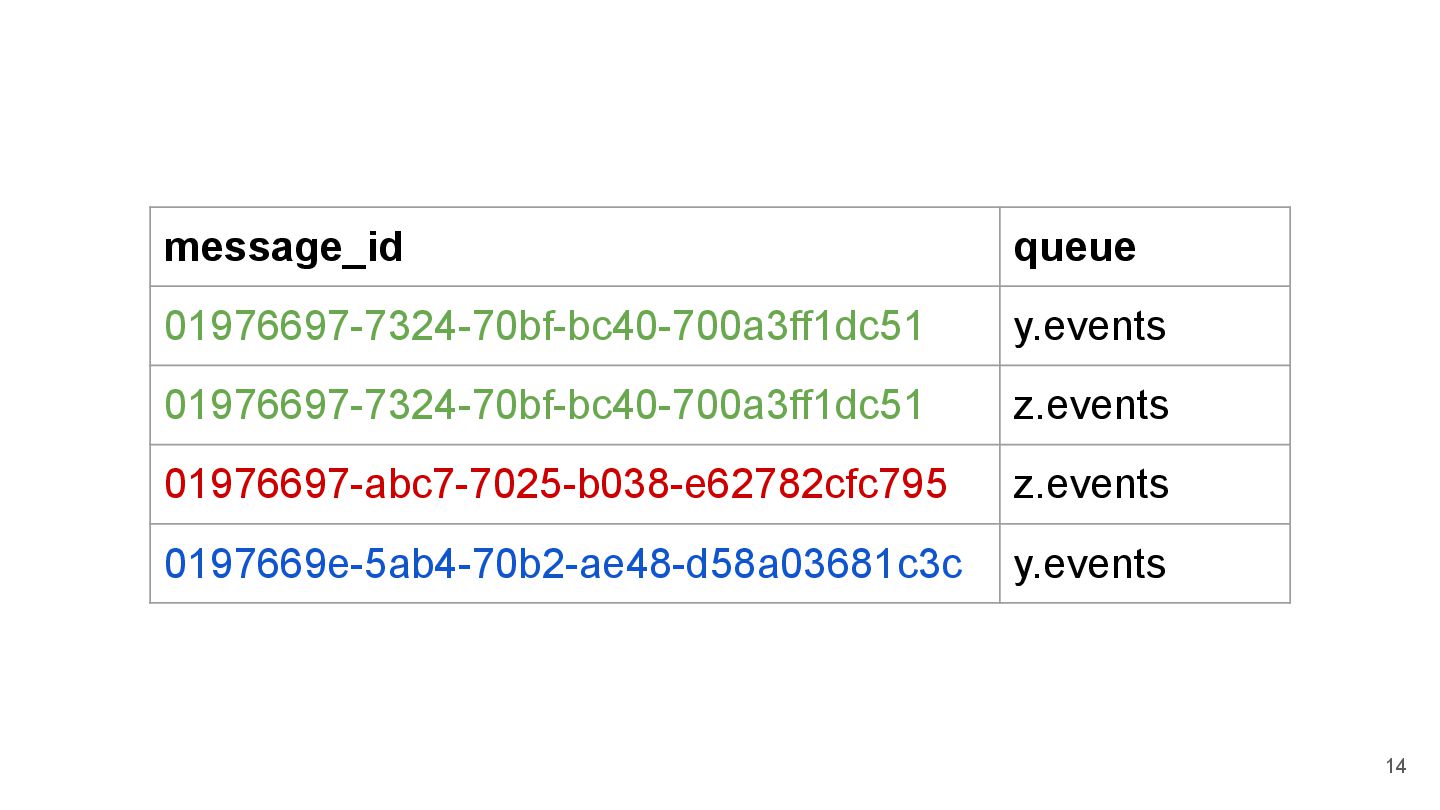Image resolution: width=1440 pixels, height=810 pixels.
Task: Click the 7324 segment of first ID
Action: point(408,326)
